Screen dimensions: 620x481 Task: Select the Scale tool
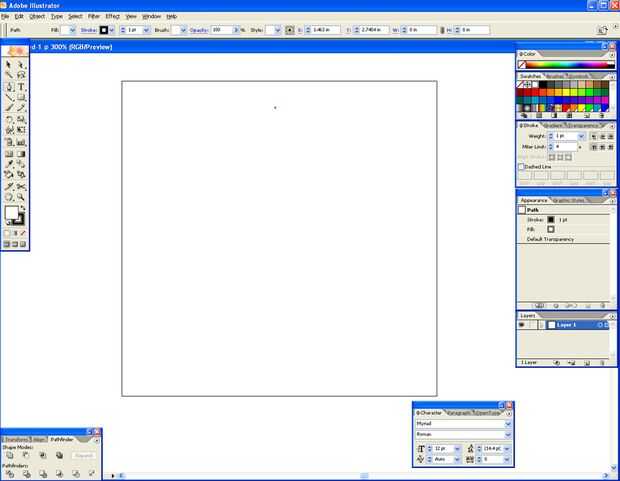tap(21, 119)
